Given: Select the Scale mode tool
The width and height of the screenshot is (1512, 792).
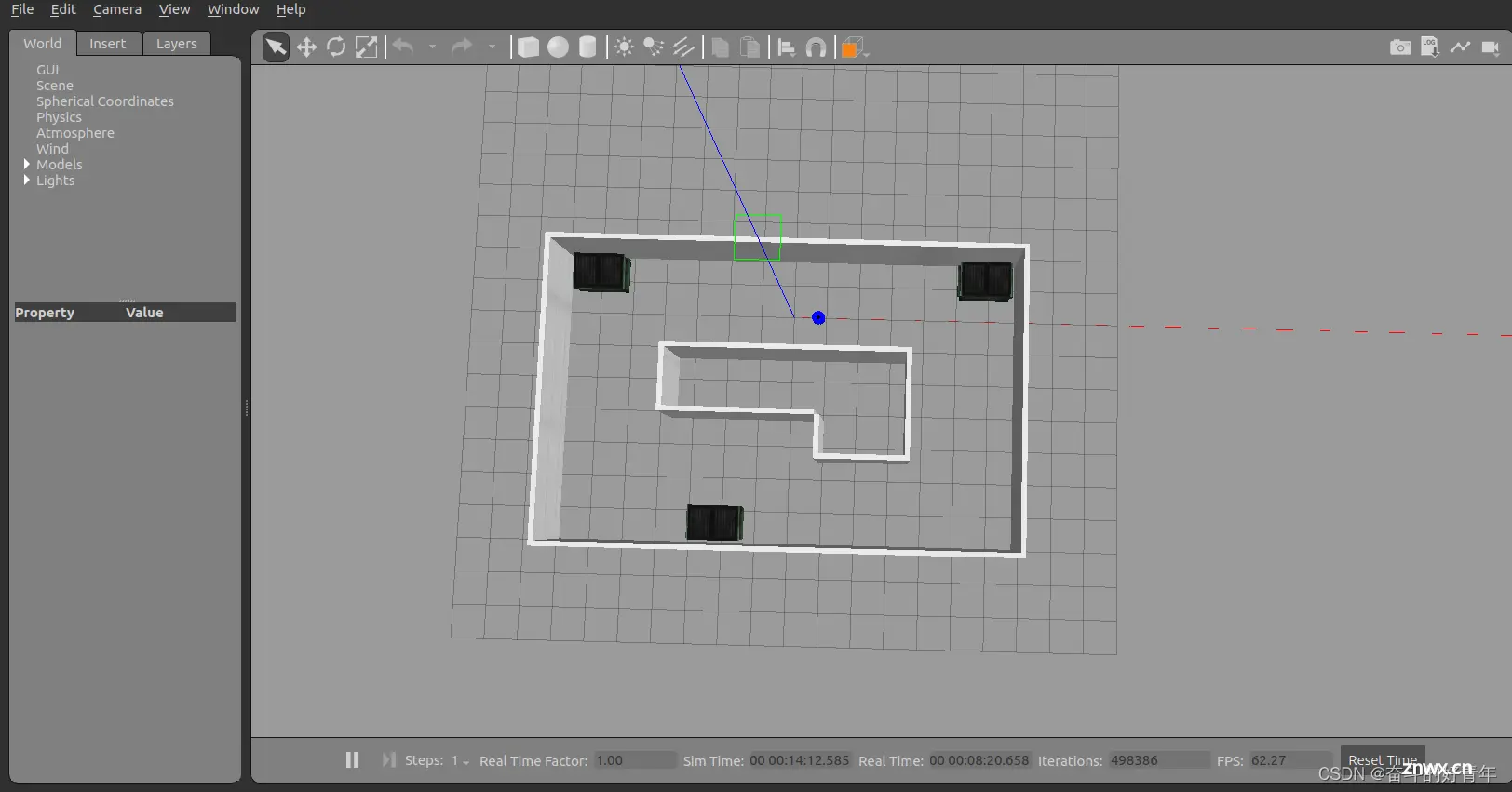Looking at the screenshot, I should click(367, 47).
